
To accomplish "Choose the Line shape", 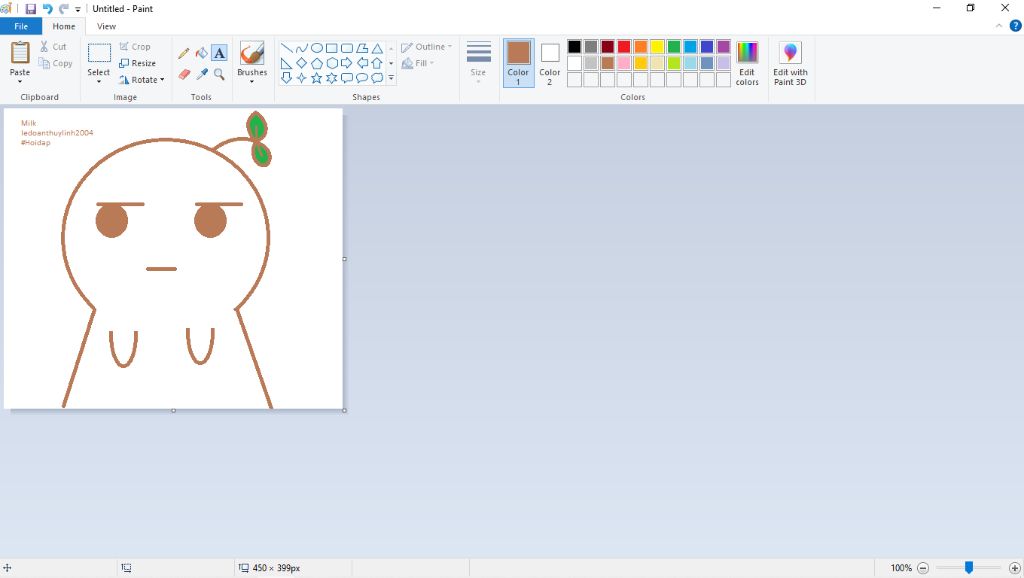I will (x=286, y=48).
